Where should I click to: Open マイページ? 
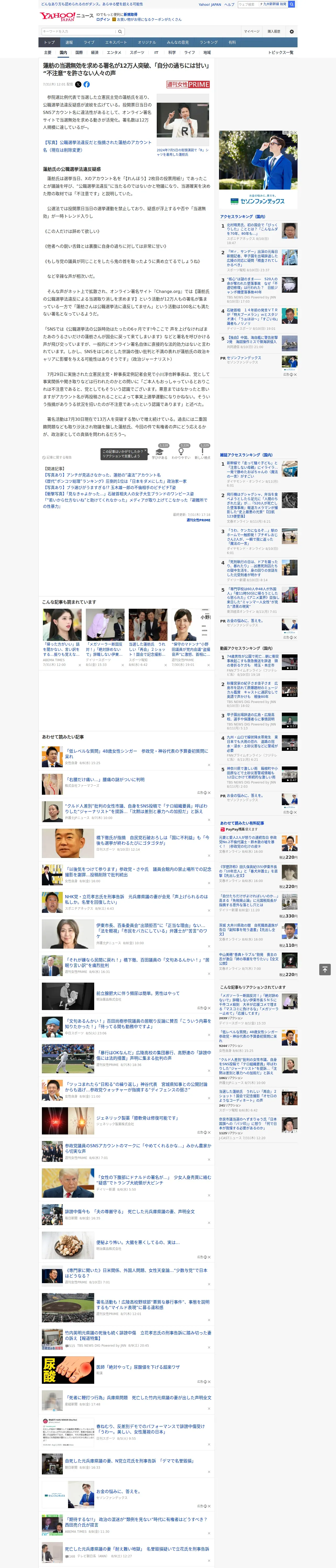click(x=252, y=31)
